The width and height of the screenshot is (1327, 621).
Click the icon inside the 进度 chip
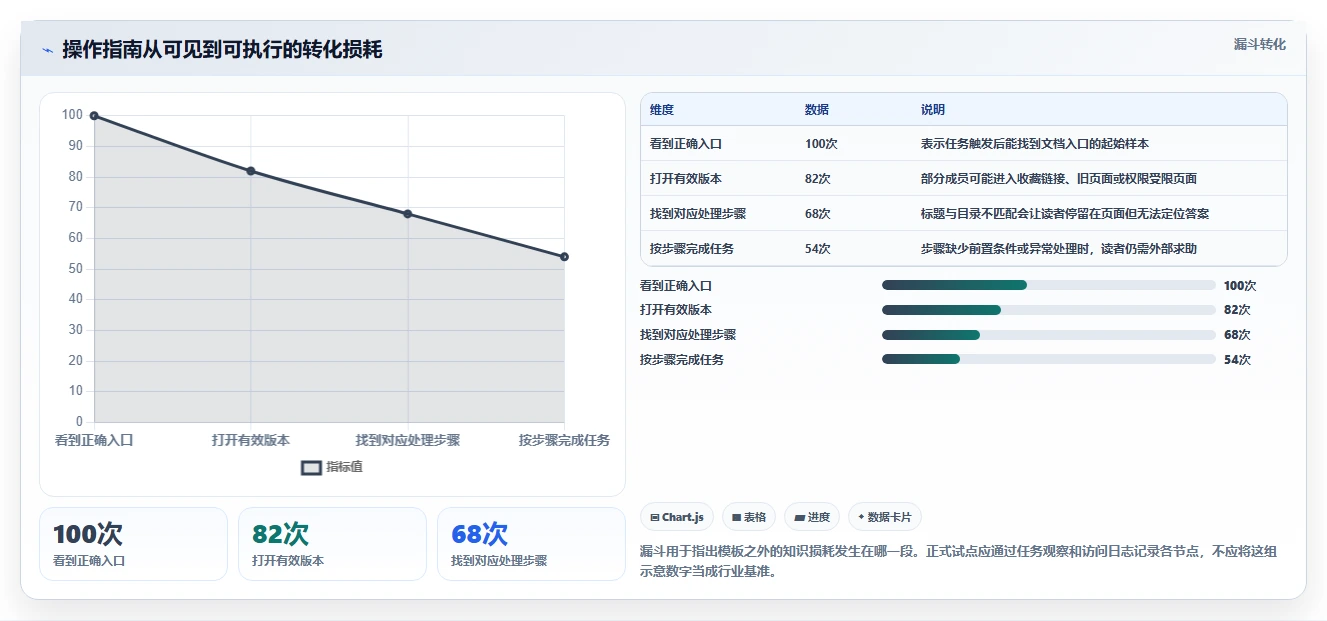click(x=800, y=517)
